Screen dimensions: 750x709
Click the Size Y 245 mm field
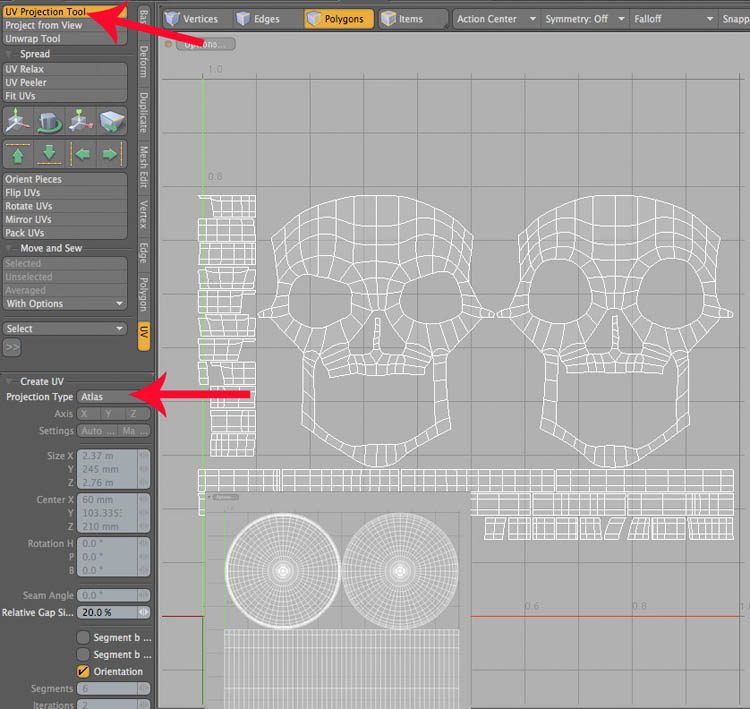point(109,469)
